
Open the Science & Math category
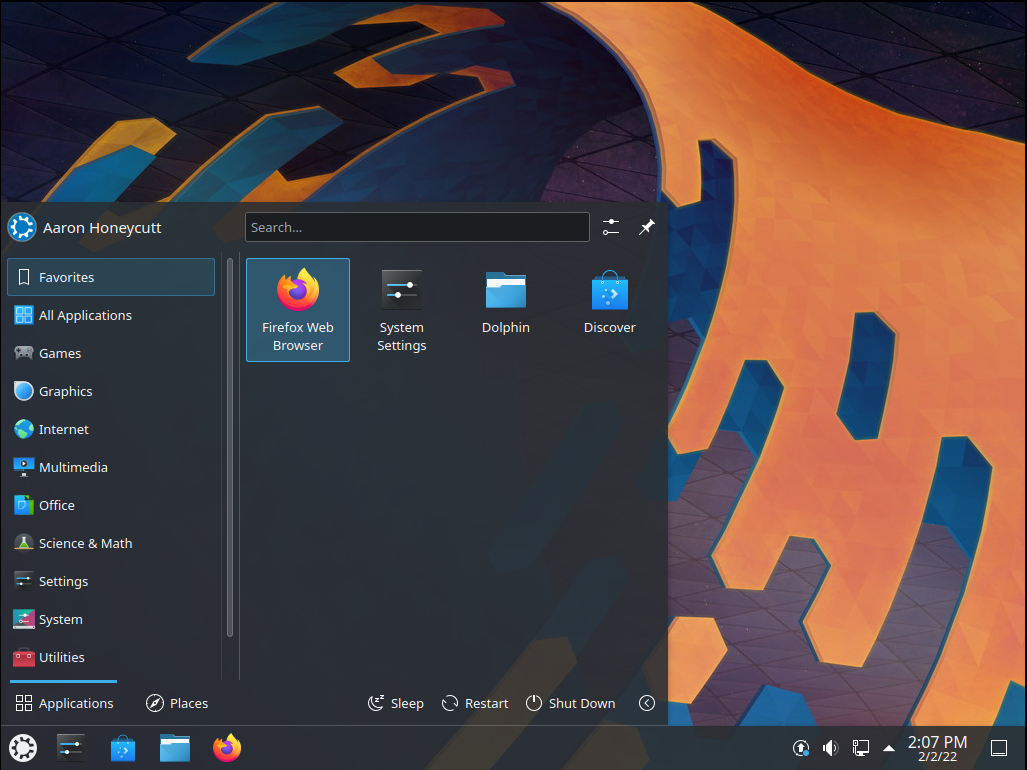click(x=111, y=543)
